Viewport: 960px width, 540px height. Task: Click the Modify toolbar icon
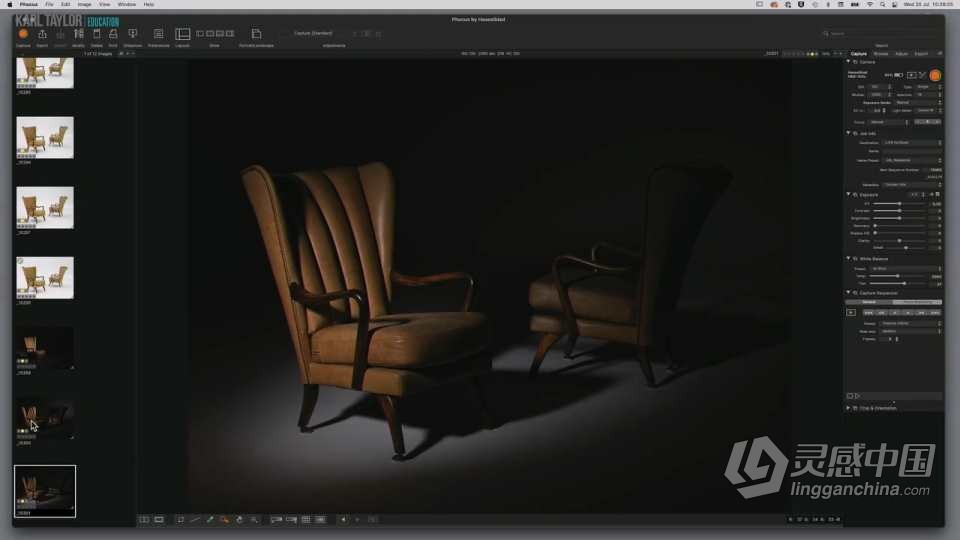(78, 34)
